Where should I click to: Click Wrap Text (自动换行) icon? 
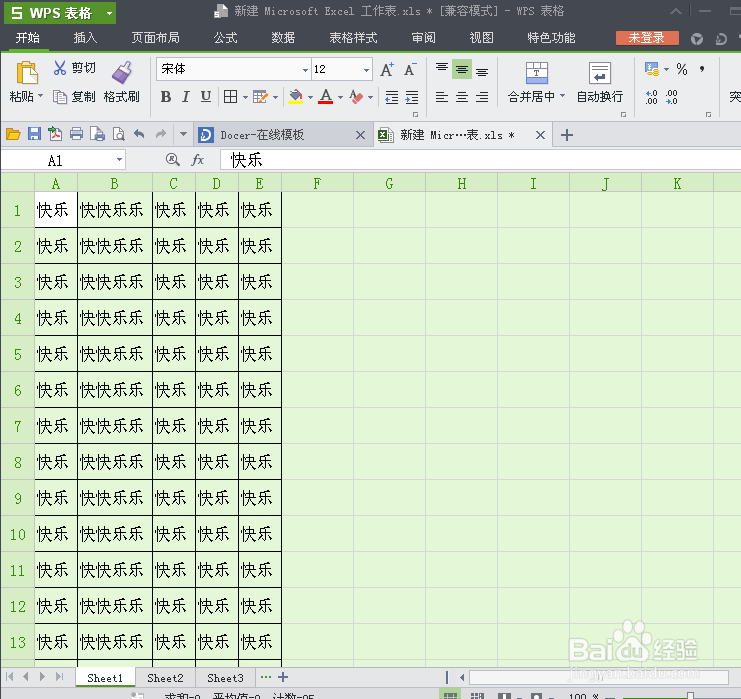click(x=600, y=73)
